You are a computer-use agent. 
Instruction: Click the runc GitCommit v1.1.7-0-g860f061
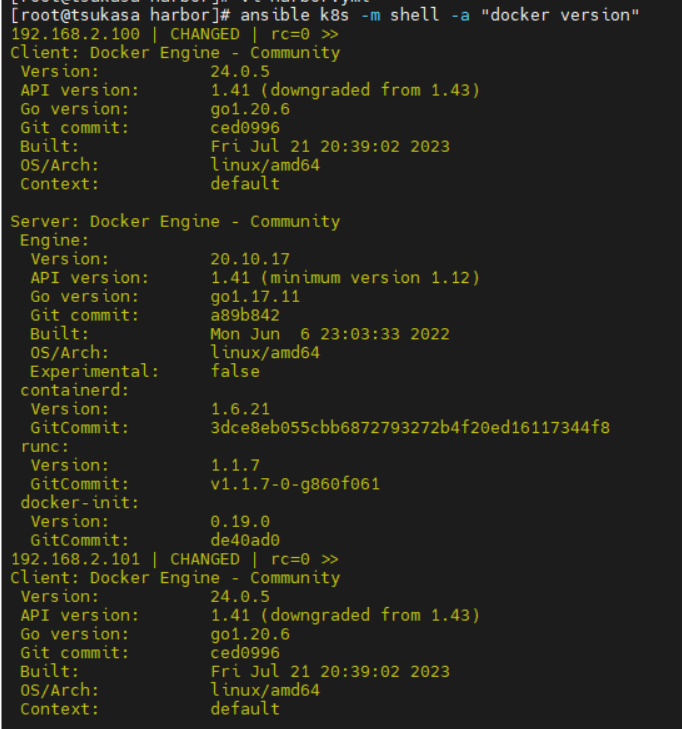(295, 484)
